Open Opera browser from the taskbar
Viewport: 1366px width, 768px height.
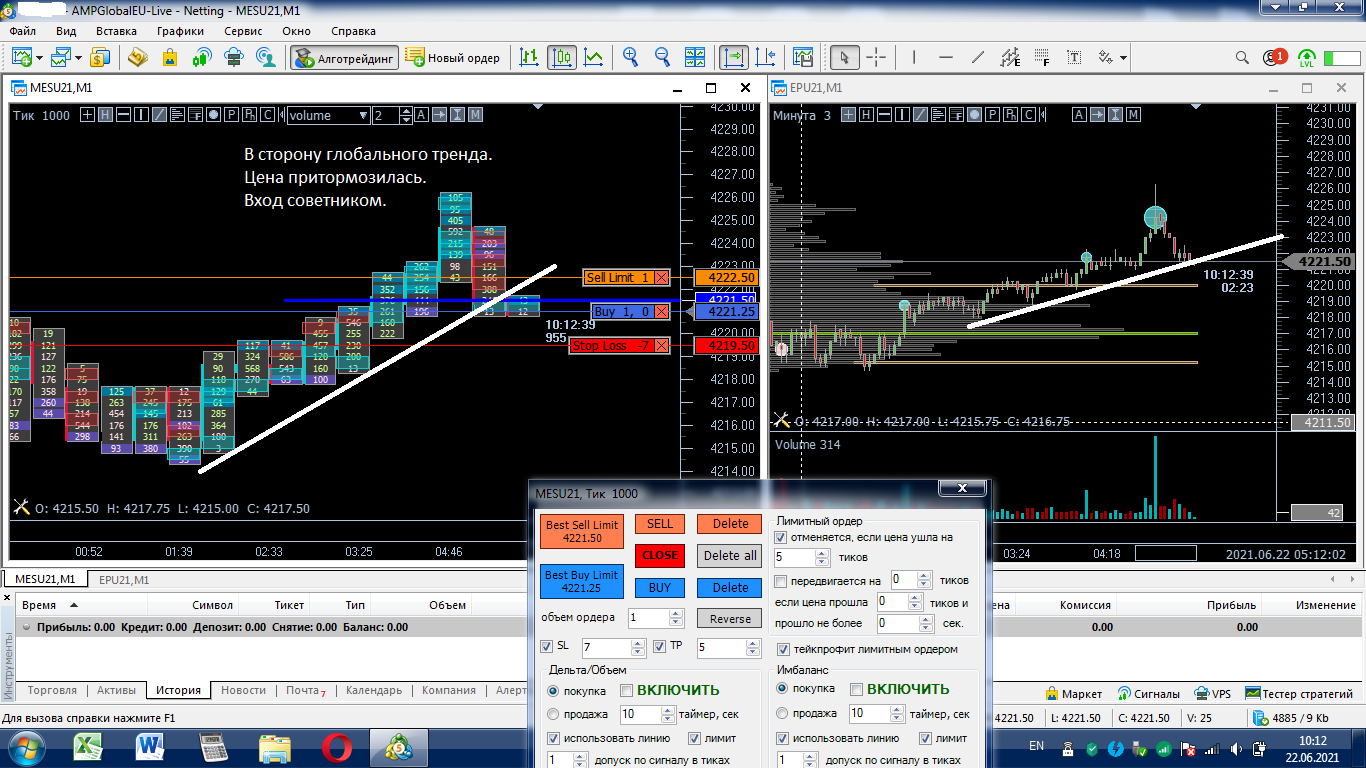[x=336, y=746]
